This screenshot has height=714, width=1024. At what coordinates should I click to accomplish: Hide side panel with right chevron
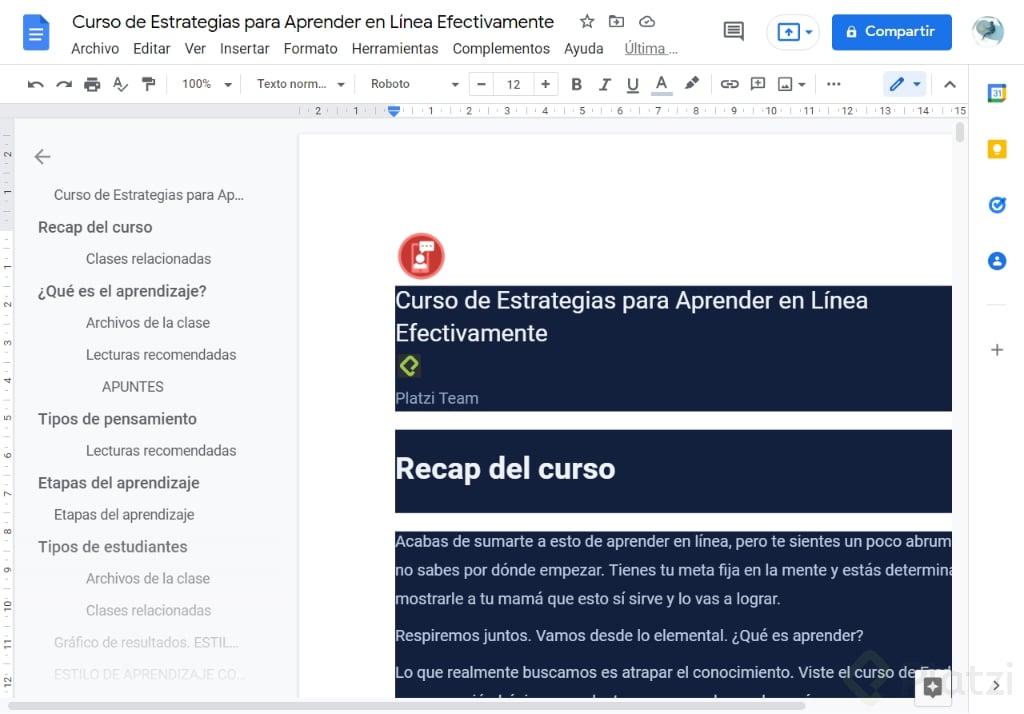coord(996,685)
